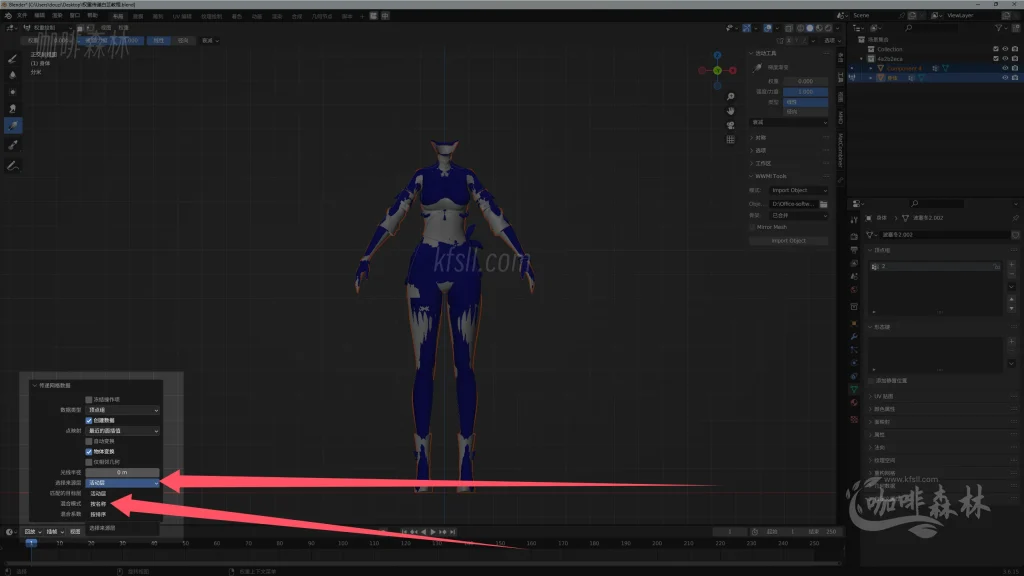Add a new vertex group with plus
1024x576 pixels.
click(1012, 265)
